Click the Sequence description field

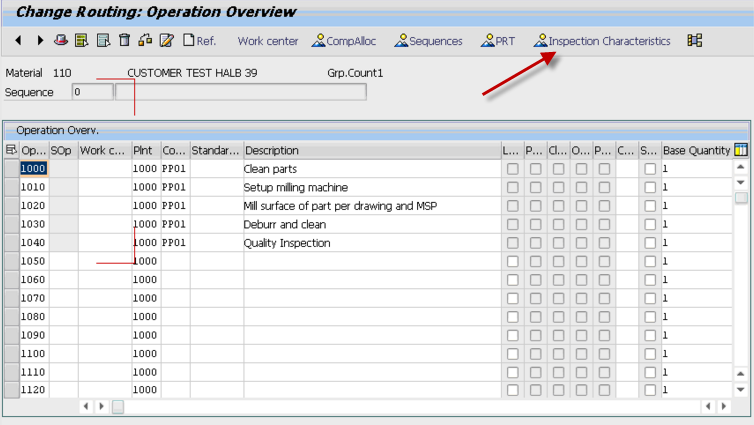click(241, 92)
